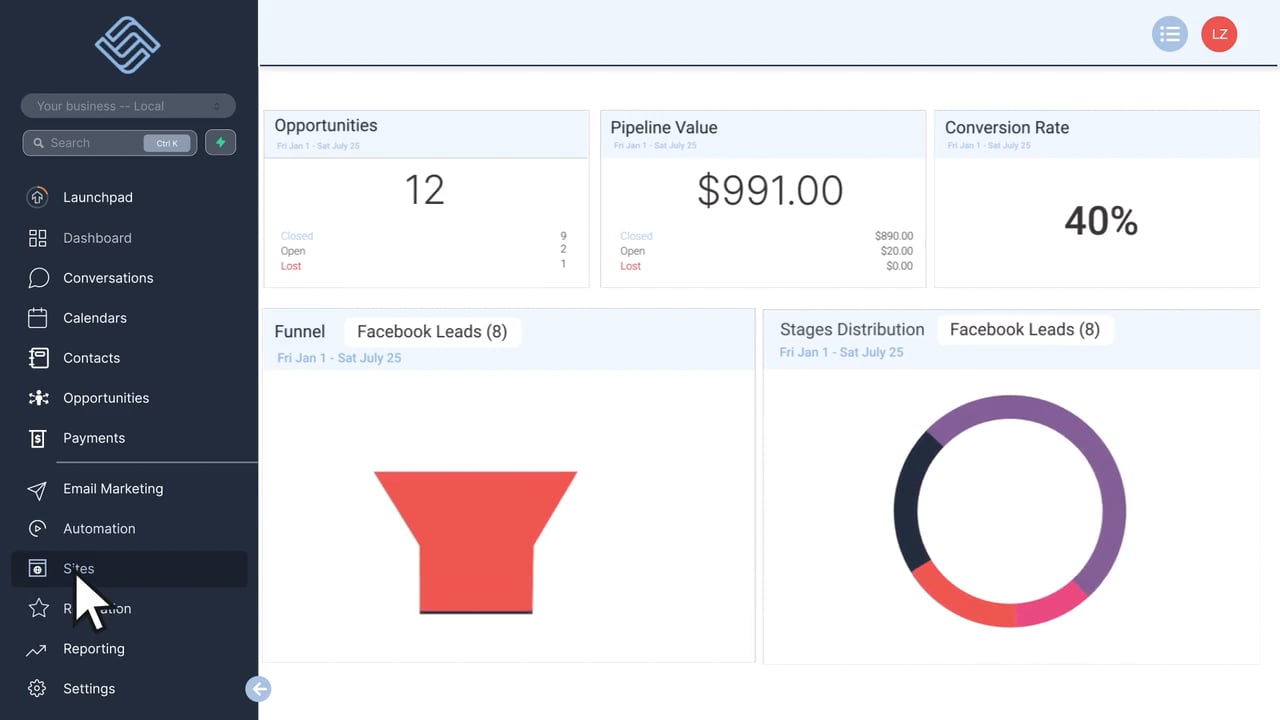Click the Conversations chat bubble icon

[x=38, y=278]
